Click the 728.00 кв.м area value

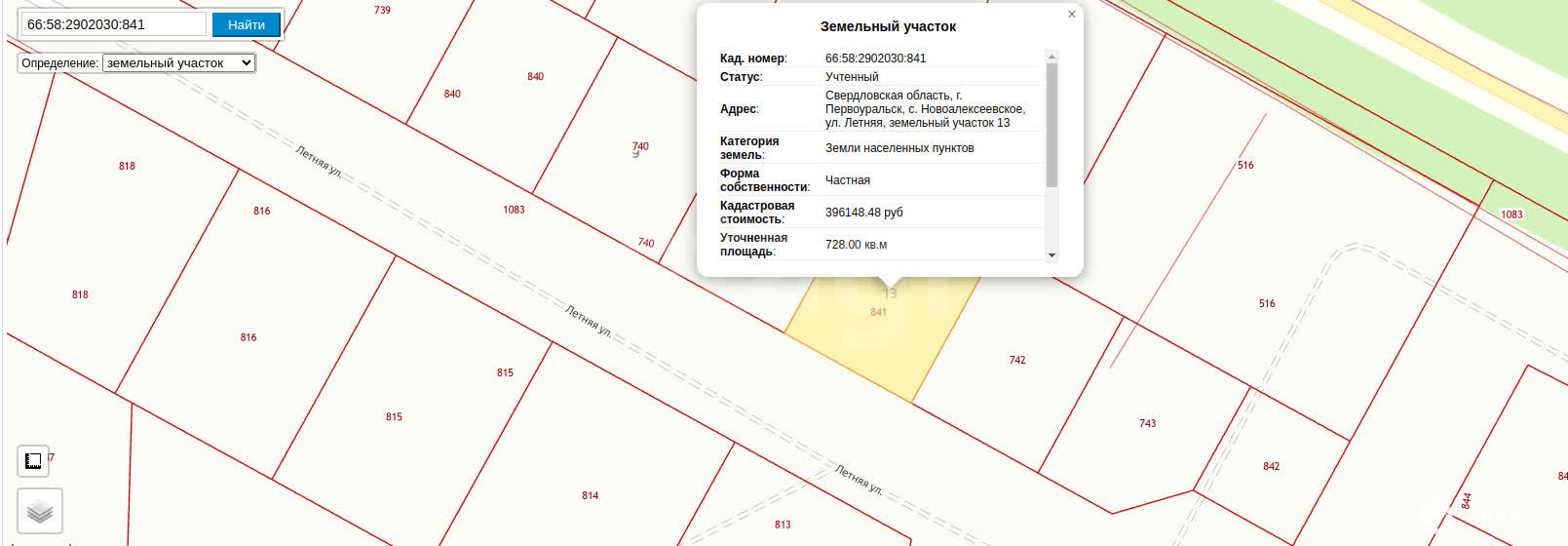click(x=856, y=245)
